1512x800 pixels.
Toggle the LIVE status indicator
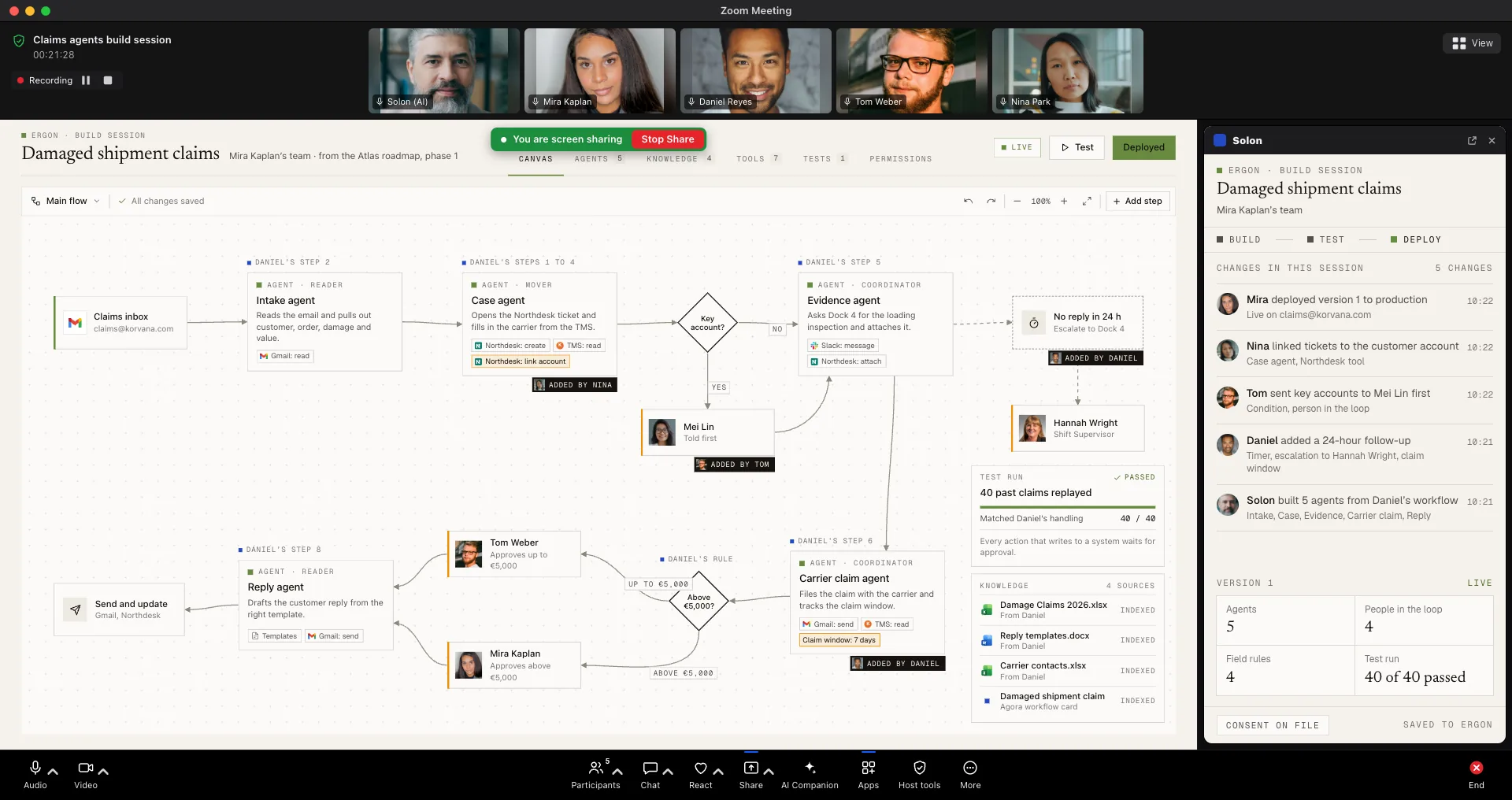tap(1017, 147)
